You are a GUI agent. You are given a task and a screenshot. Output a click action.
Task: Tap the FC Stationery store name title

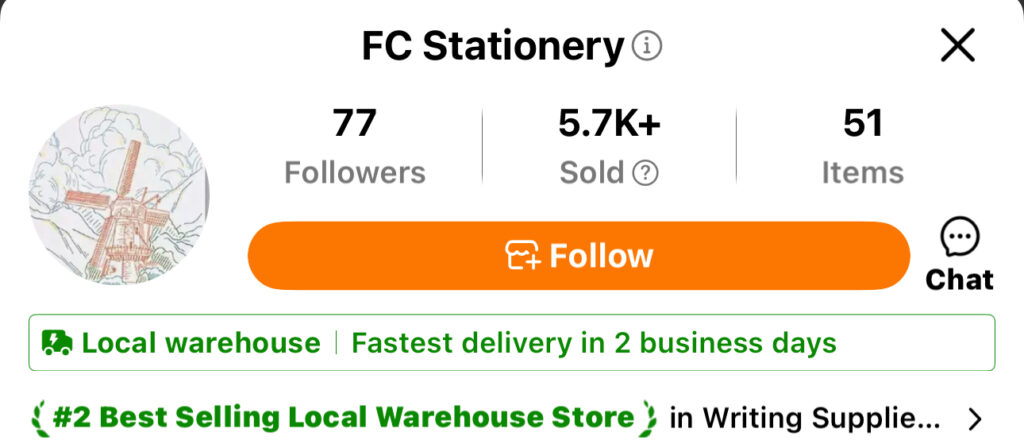coord(492,46)
